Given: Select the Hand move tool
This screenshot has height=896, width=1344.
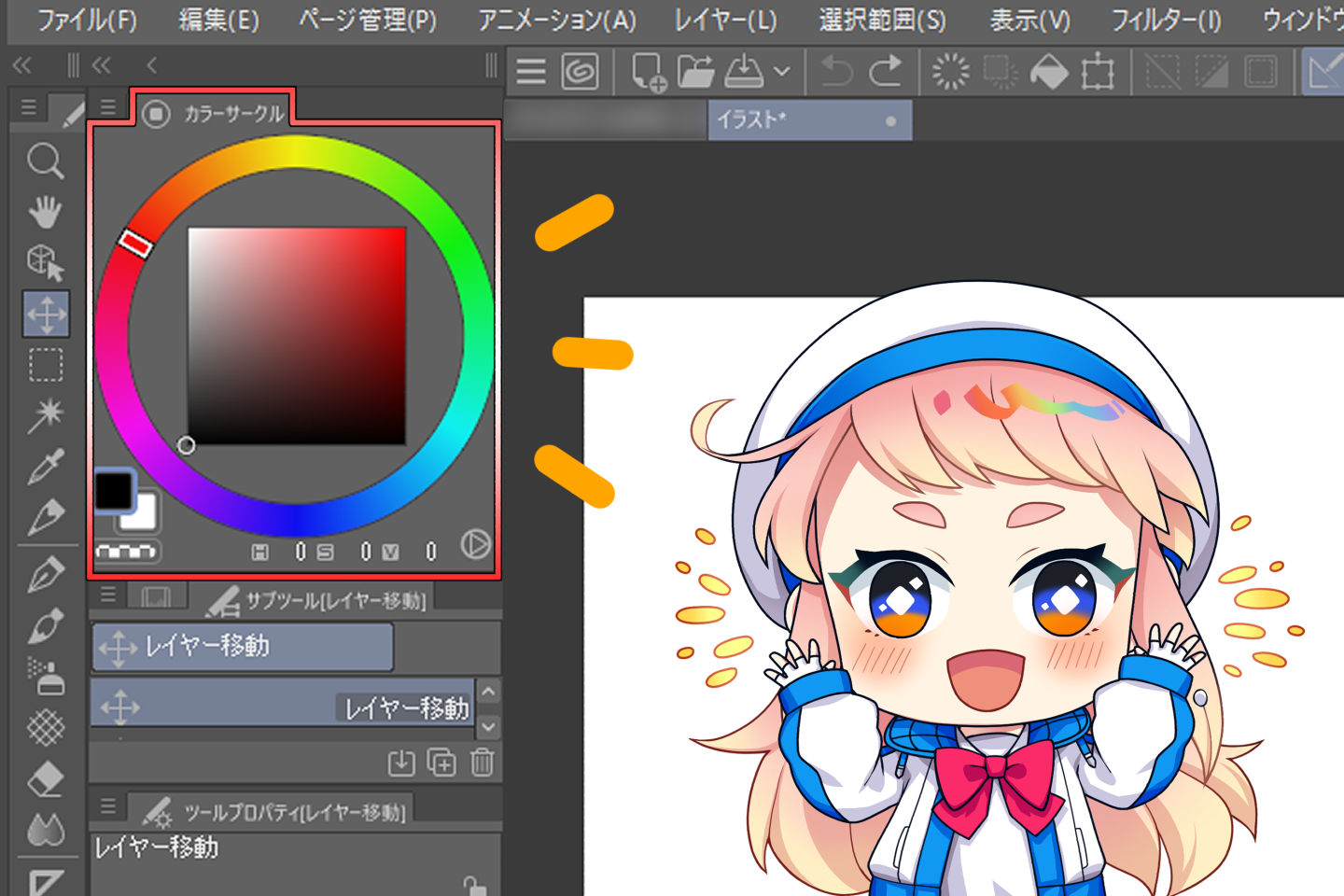Looking at the screenshot, I should (x=45, y=212).
